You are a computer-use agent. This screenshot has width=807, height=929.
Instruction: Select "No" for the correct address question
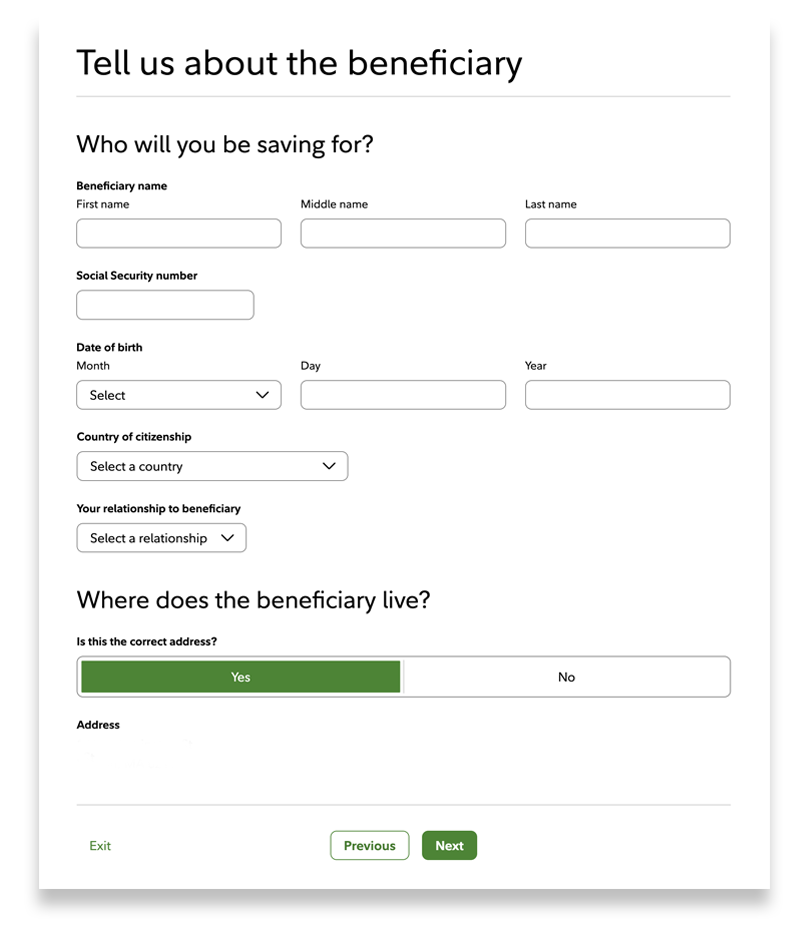tap(566, 677)
